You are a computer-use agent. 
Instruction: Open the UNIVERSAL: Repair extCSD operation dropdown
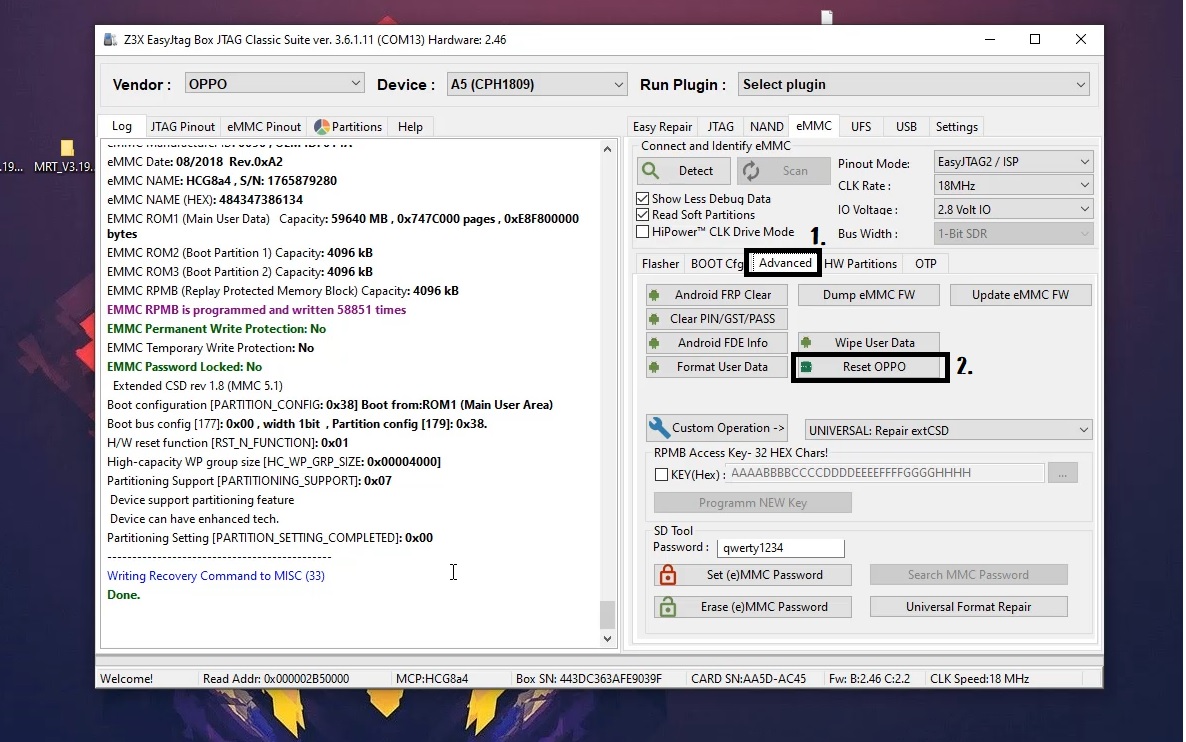(x=946, y=427)
